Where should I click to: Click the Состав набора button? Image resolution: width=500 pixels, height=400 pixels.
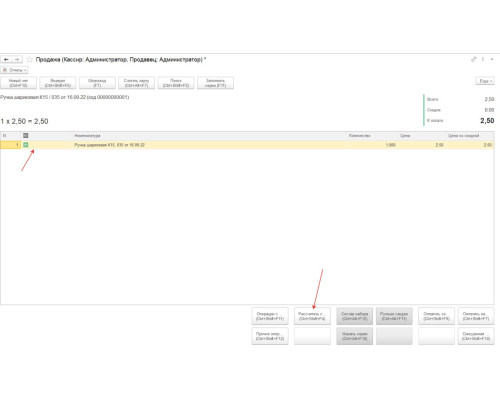click(x=355, y=316)
